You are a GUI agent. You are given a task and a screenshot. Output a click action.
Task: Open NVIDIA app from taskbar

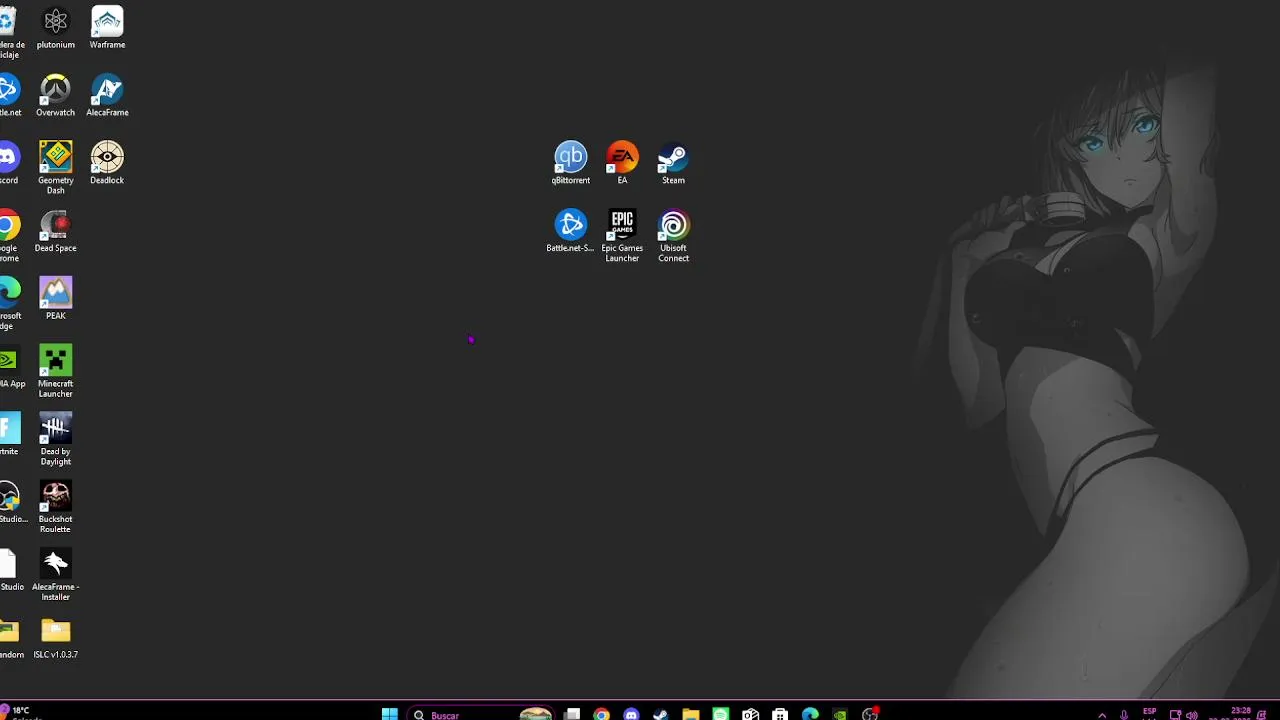pyautogui.click(x=840, y=714)
